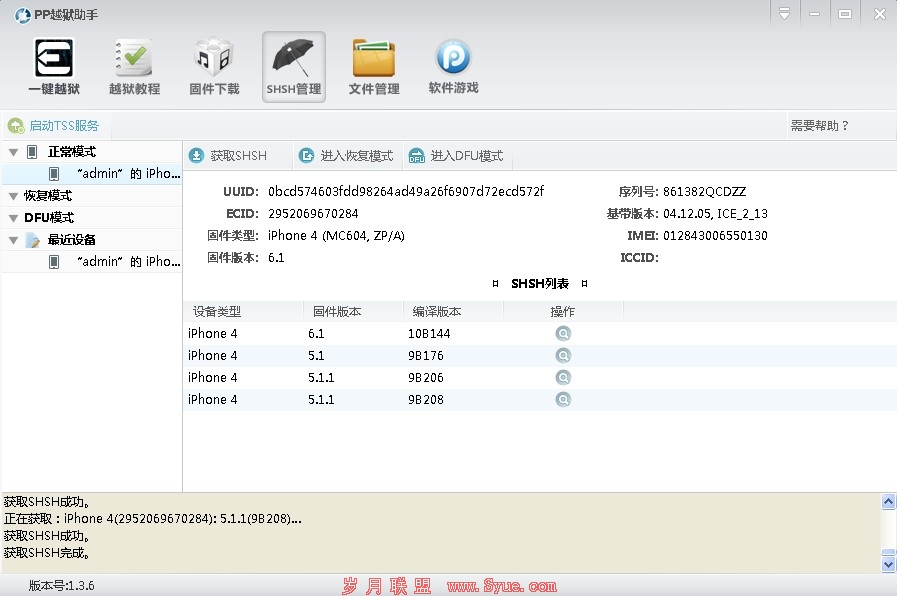Open the title bar dropdown menu
Screen dimensions: 897x596
pyautogui.click(x=784, y=14)
